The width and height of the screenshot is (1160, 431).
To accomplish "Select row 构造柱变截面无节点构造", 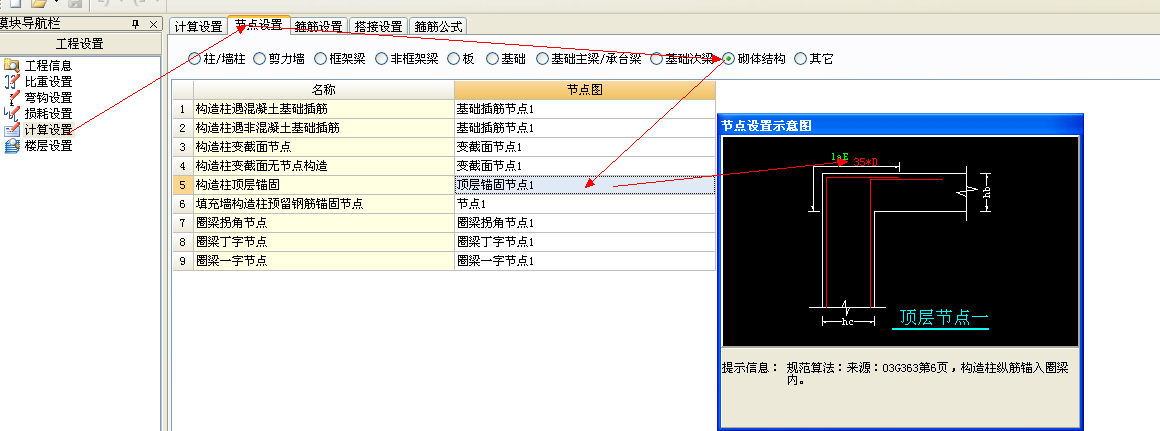I will click(x=324, y=166).
